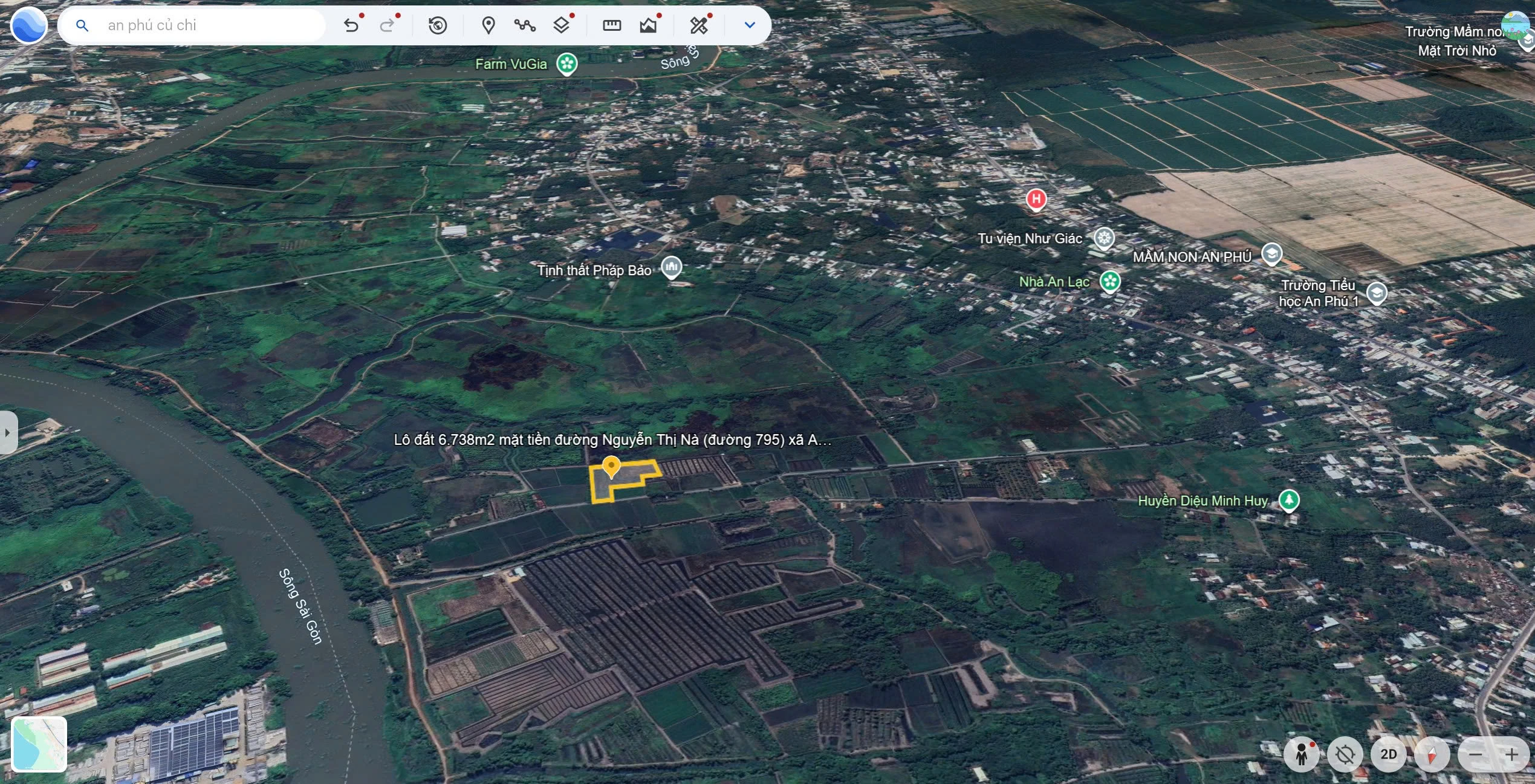This screenshot has width=1535, height=784.
Task: Expand toolbar with blue chevron arrow
Action: point(750,25)
